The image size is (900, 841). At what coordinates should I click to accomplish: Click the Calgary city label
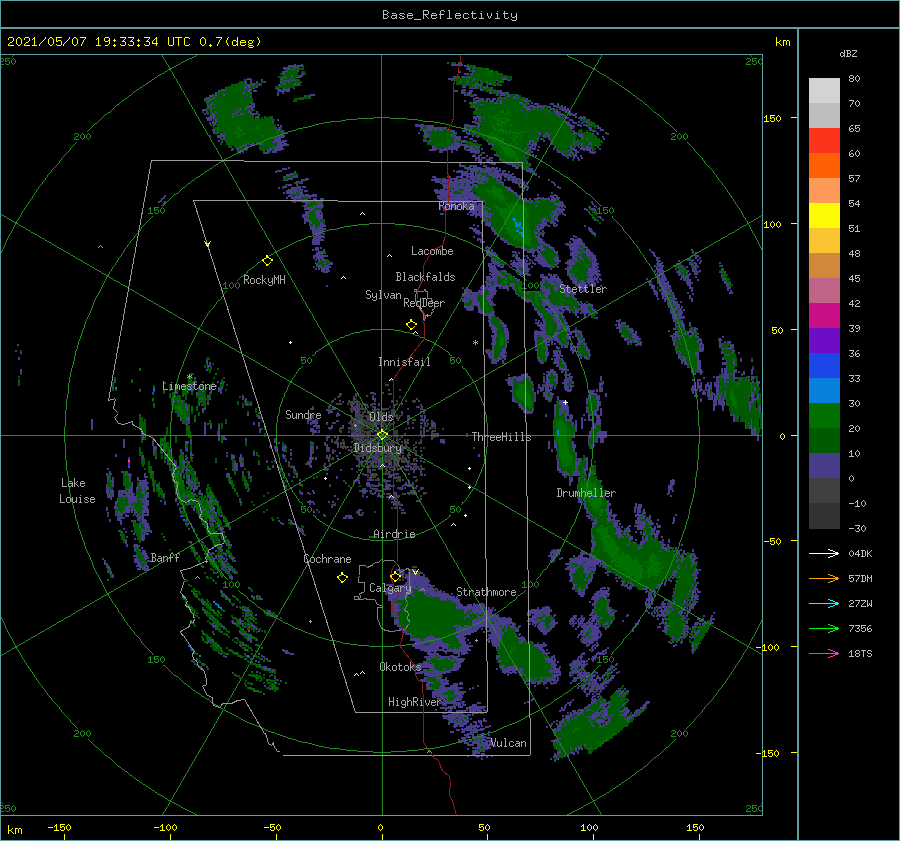click(x=390, y=588)
